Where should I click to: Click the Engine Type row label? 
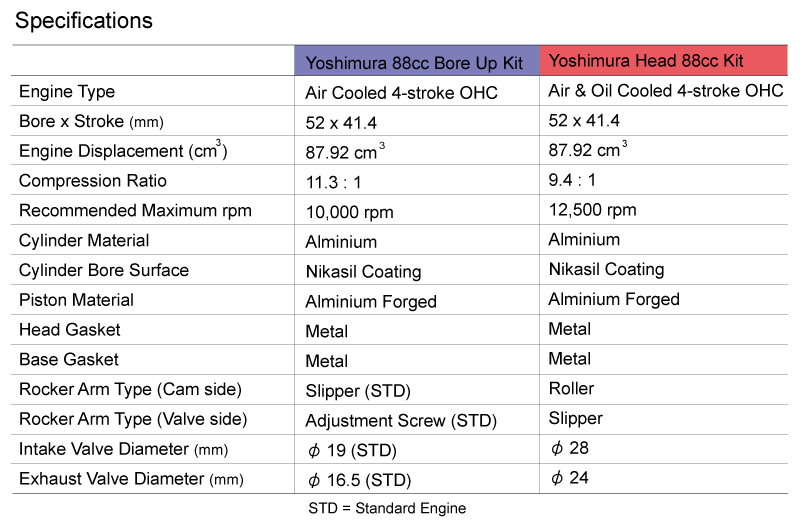[x=67, y=92]
